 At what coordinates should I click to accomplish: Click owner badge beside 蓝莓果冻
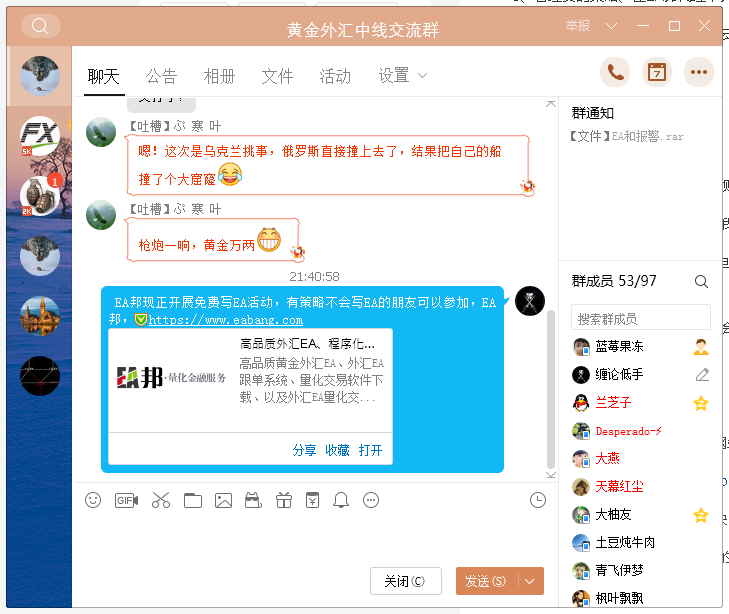point(701,347)
